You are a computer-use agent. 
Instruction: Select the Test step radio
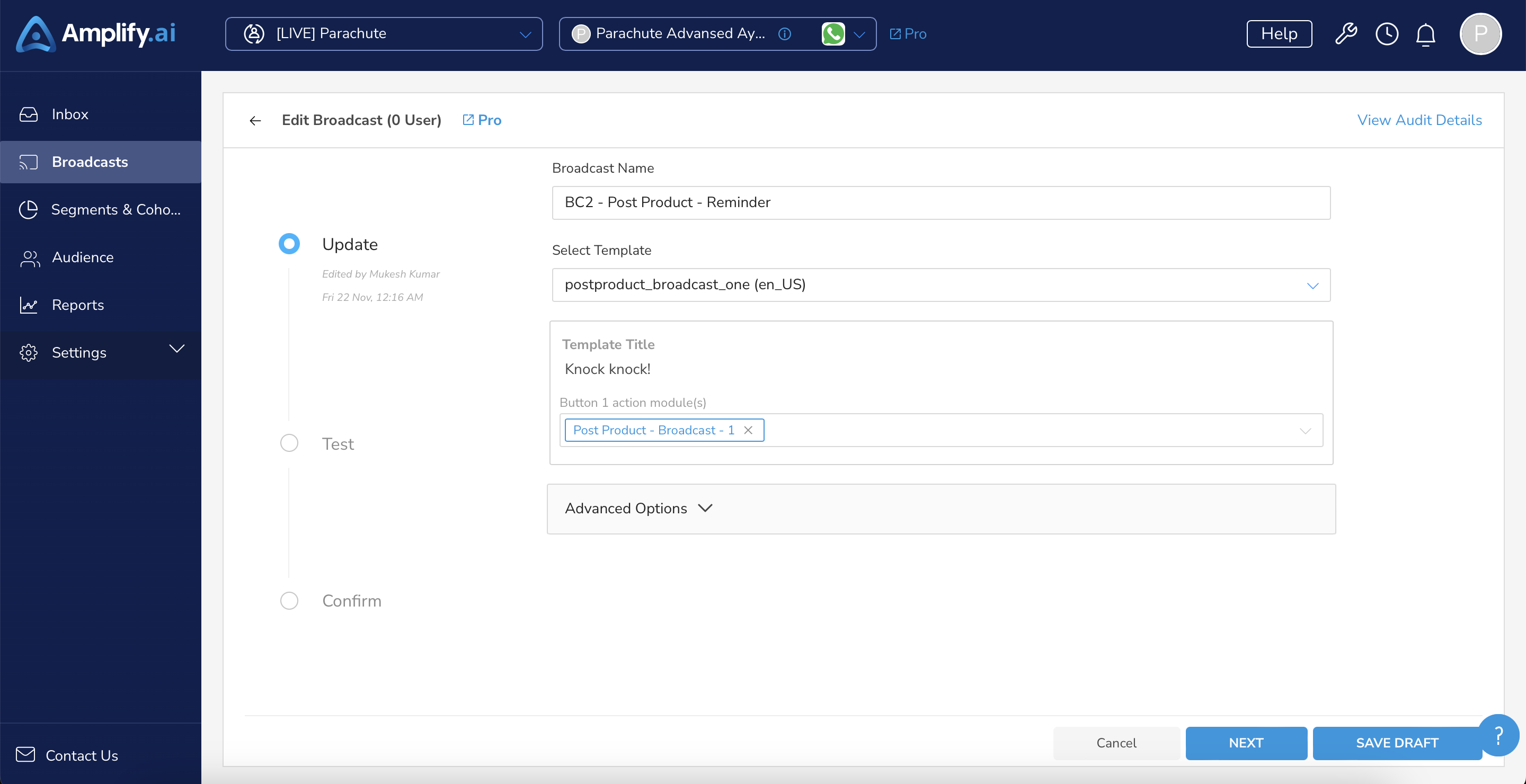[289, 443]
